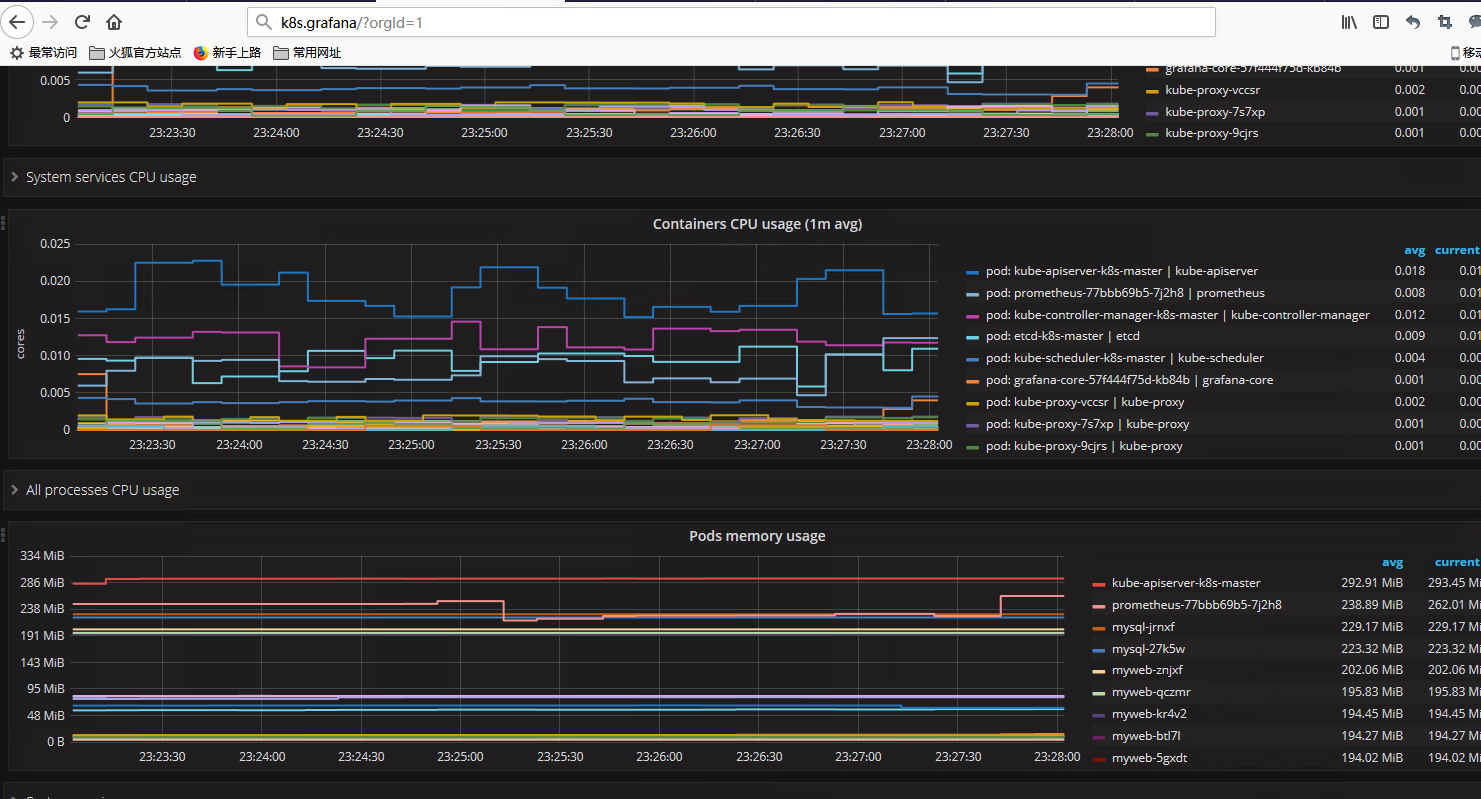Toggle kube-apiserver-k8s-master memory series
The height and width of the screenshot is (799, 1481).
[1186, 583]
